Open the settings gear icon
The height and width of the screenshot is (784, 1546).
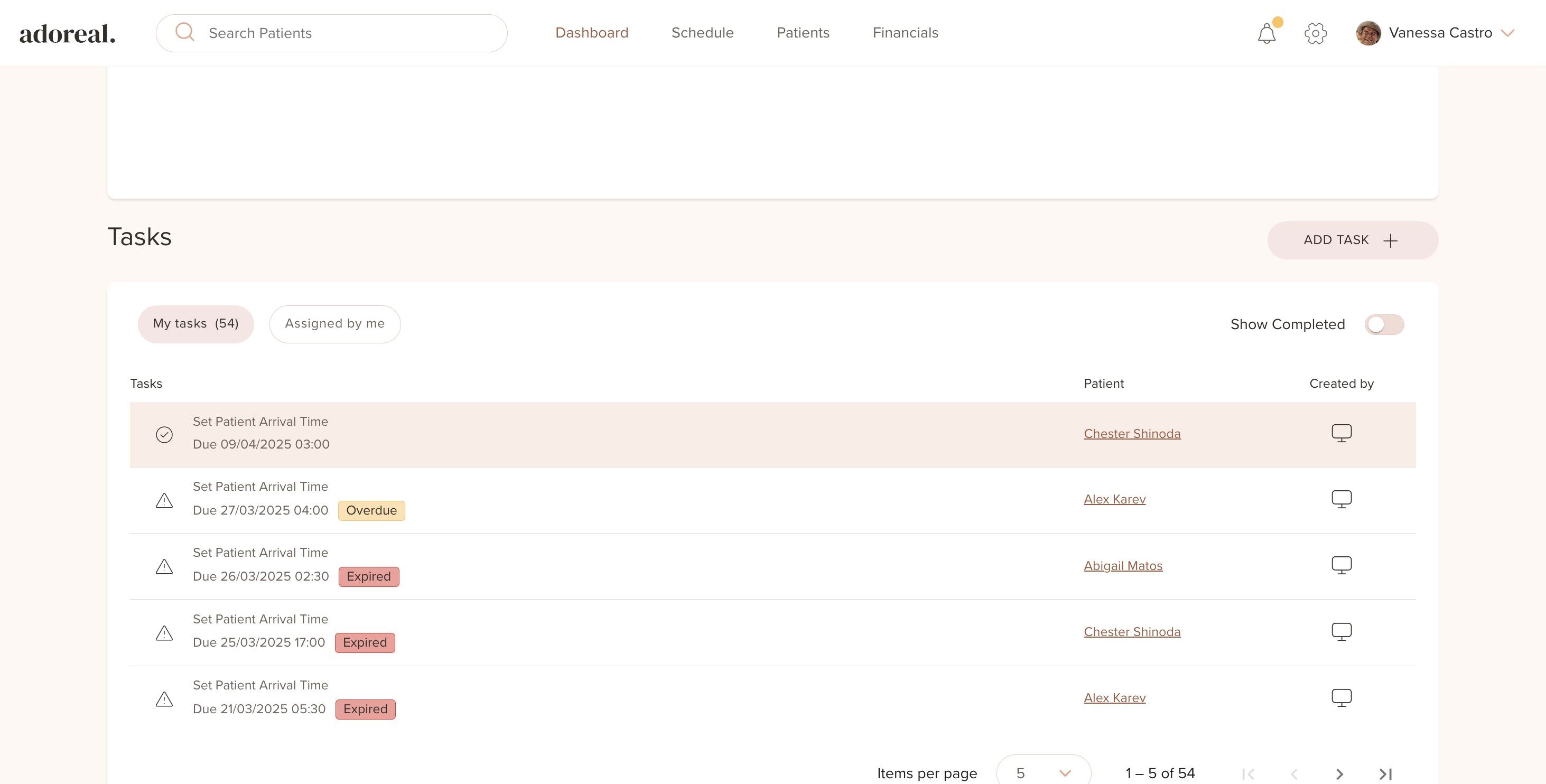click(x=1315, y=34)
